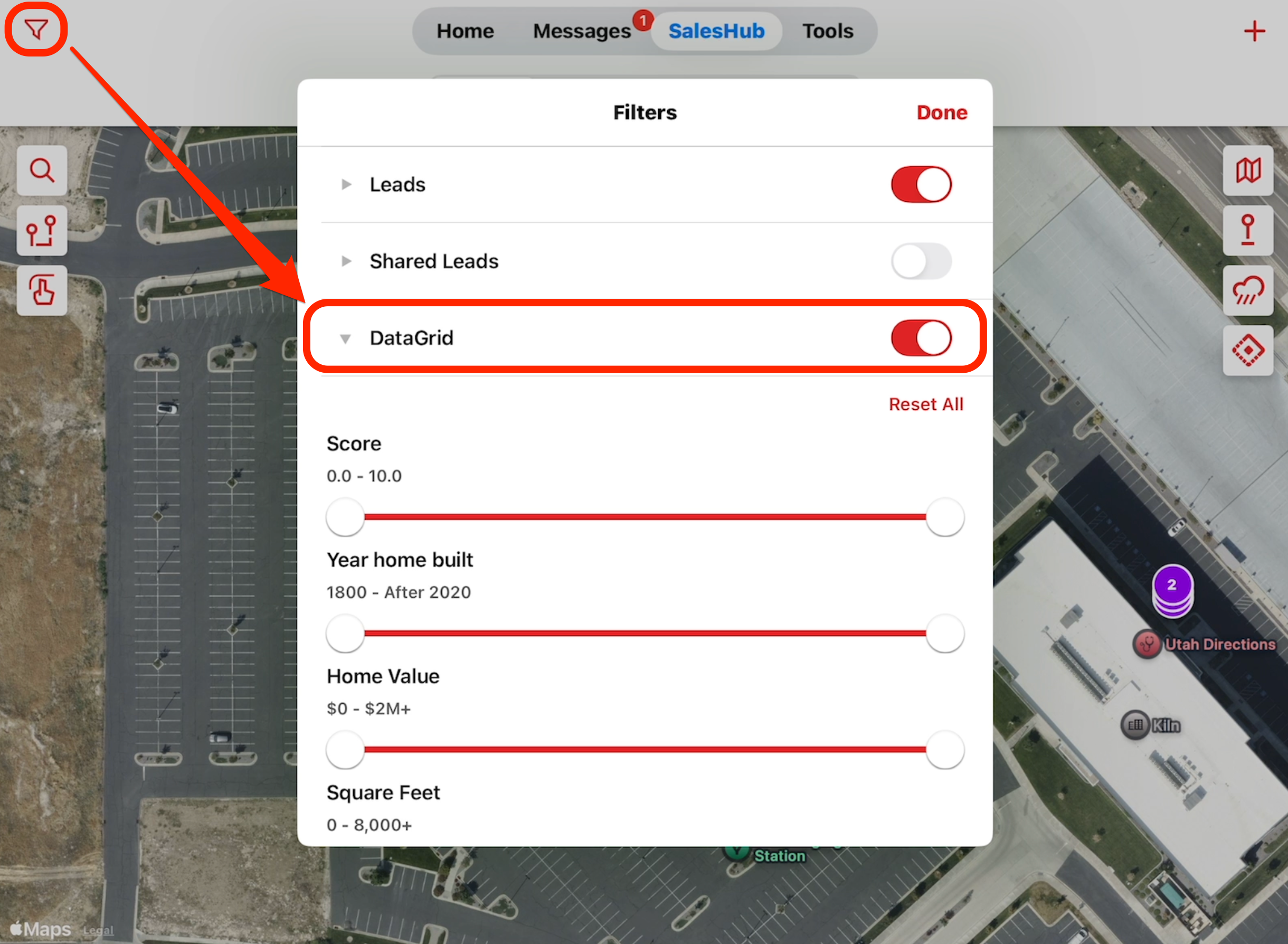Open the map type icon
This screenshot has width=1288, height=944.
(1248, 171)
